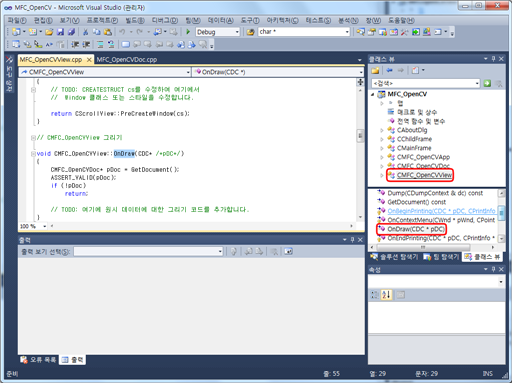Click the toggle bookmark icon
Screen dimensions: 512x383
click(x=126, y=44)
